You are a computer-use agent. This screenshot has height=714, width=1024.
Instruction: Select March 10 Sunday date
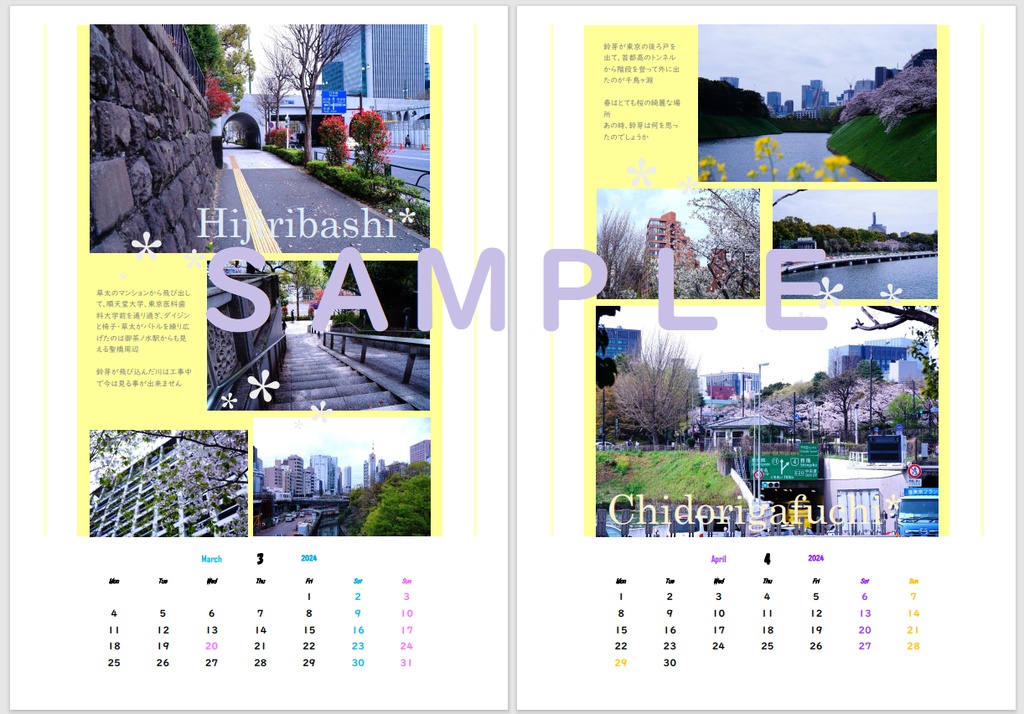point(407,613)
